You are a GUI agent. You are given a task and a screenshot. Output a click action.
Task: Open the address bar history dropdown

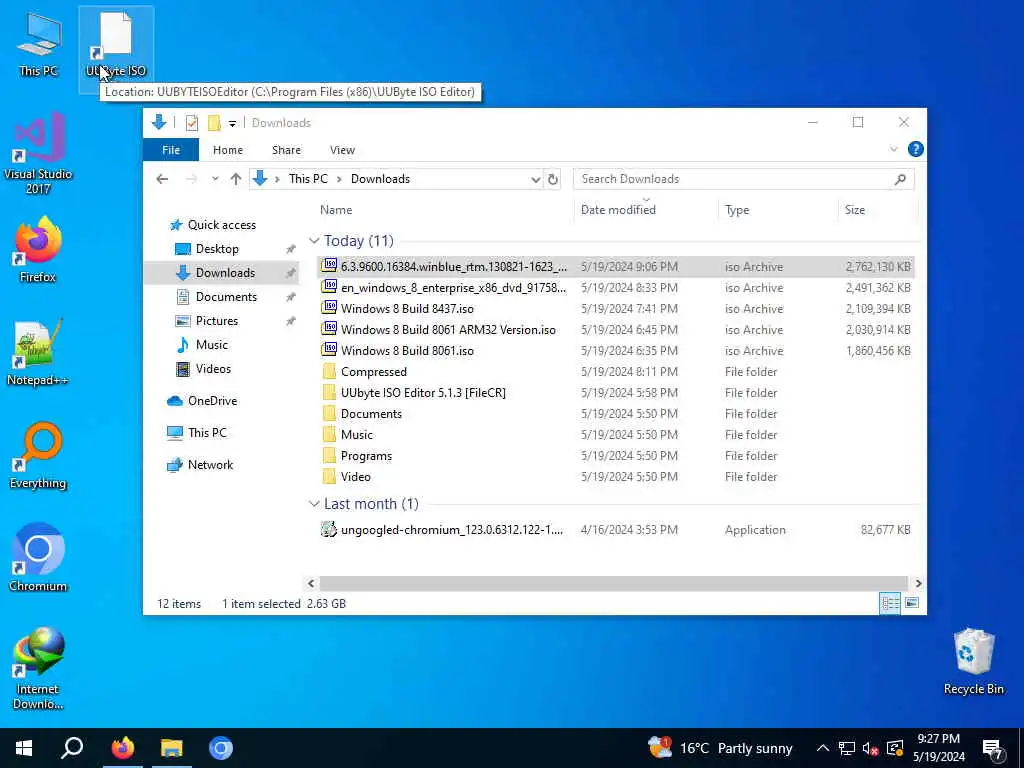[536, 179]
